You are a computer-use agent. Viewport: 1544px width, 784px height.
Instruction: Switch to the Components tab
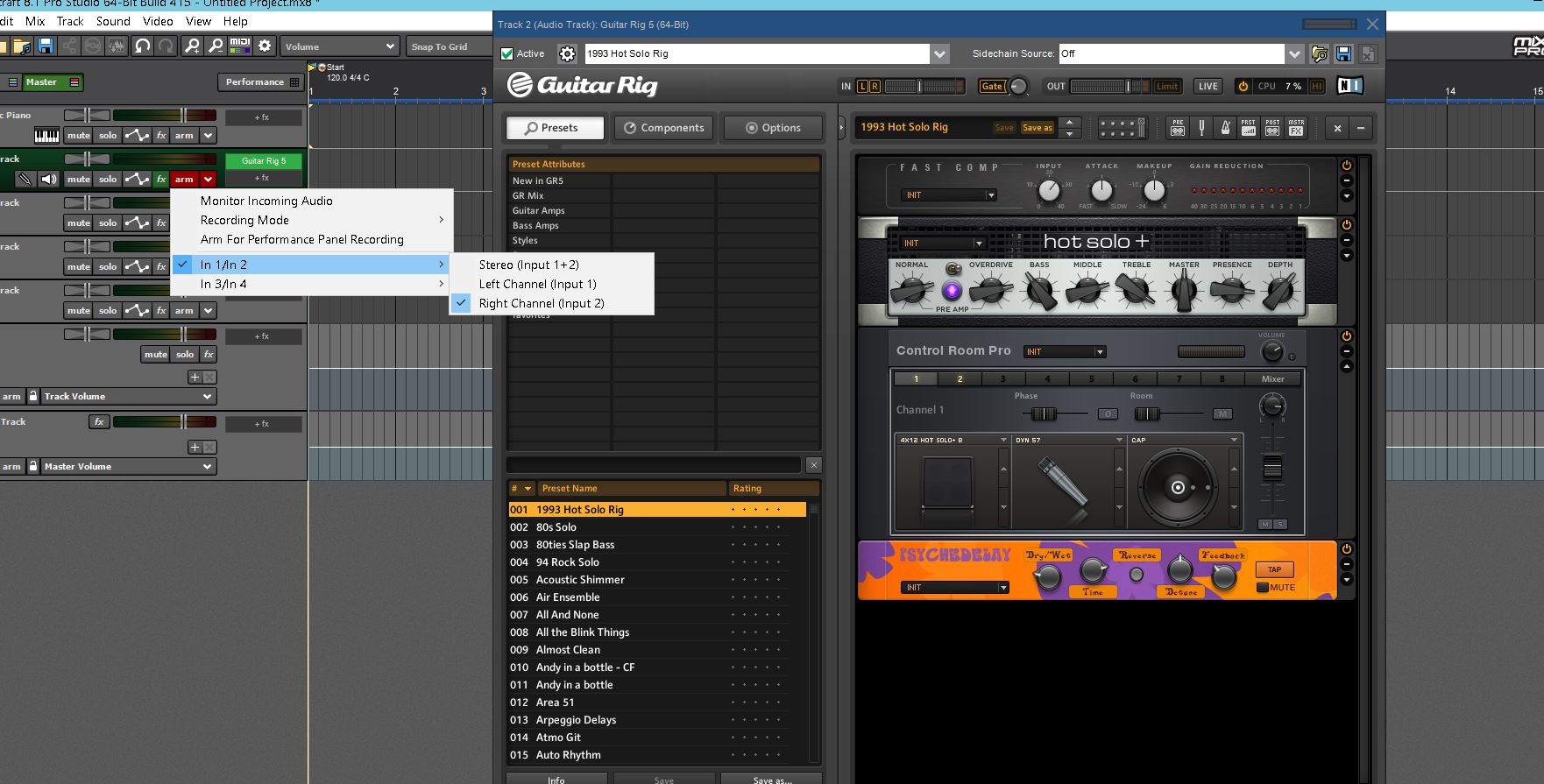[664, 128]
